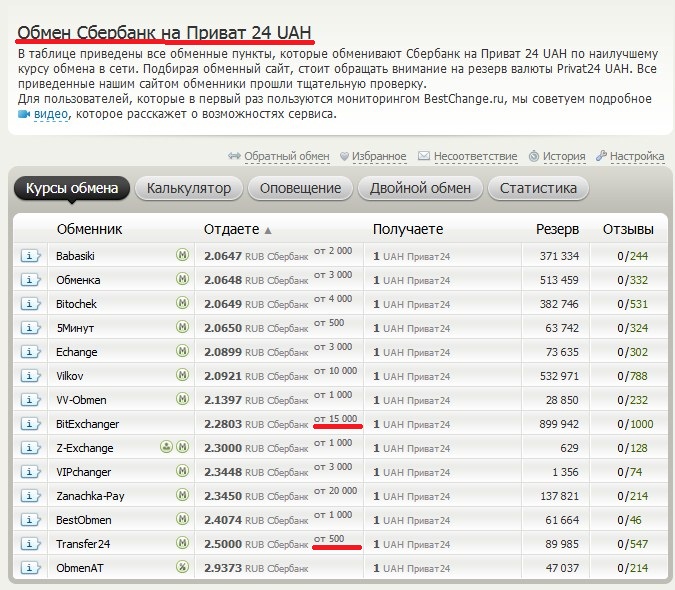This screenshot has width=675, height=590.
Task: Click the video camera icon before видео
Action: click(24, 114)
